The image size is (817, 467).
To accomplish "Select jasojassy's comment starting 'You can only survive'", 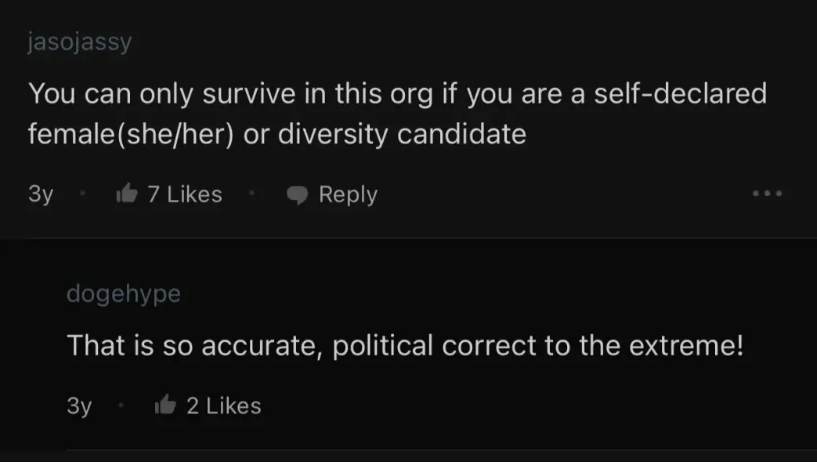I will pos(397,114).
